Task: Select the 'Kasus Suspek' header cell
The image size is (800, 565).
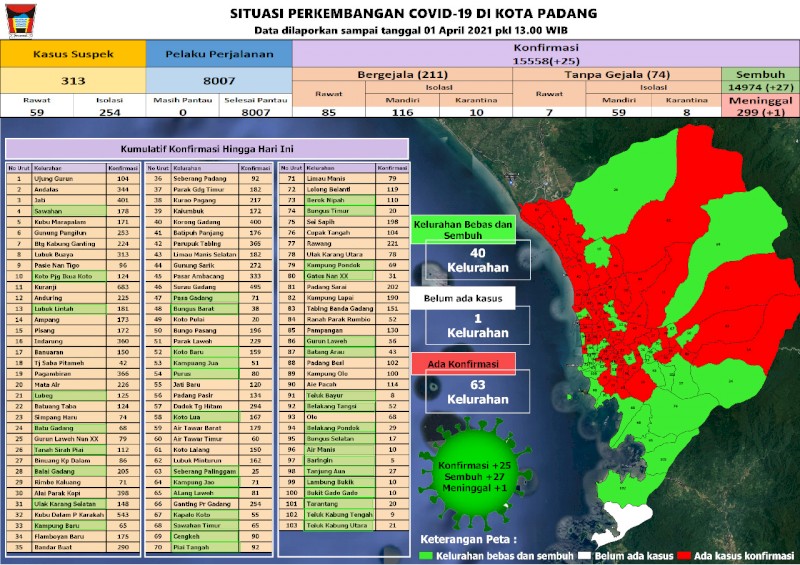Action: pos(73,54)
